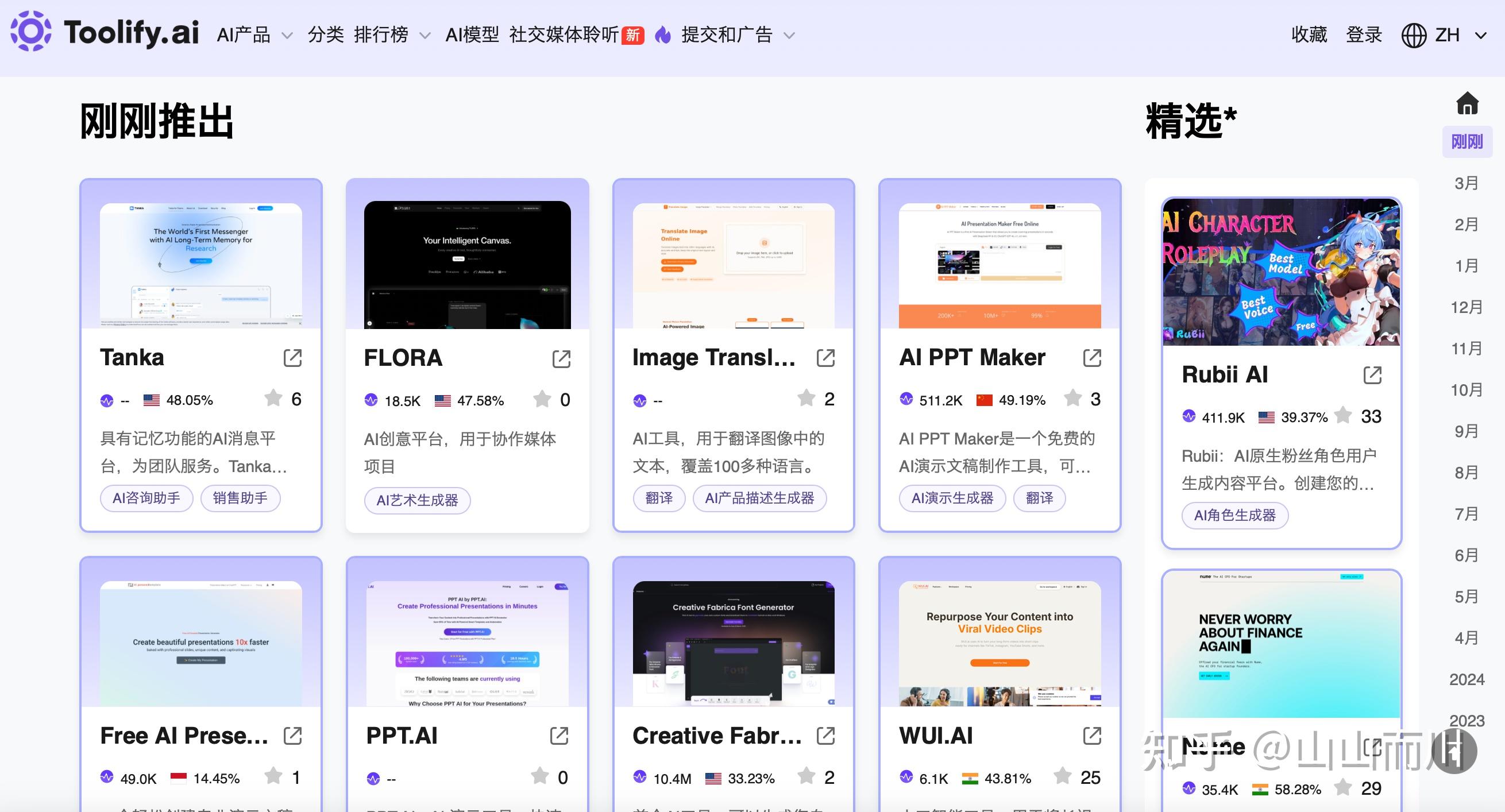Screen dimensions: 1505x812
Task: Open the Rubii AI character roleplay thumbnail
Action: pos(1281,272)
